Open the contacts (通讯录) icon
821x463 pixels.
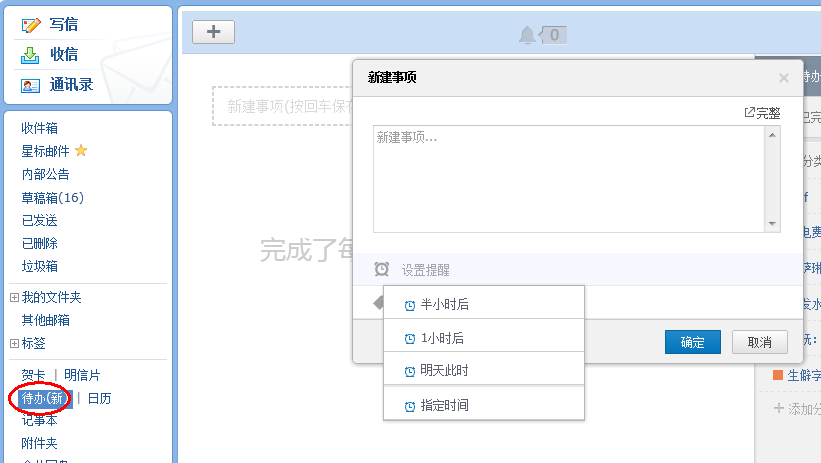31,85
